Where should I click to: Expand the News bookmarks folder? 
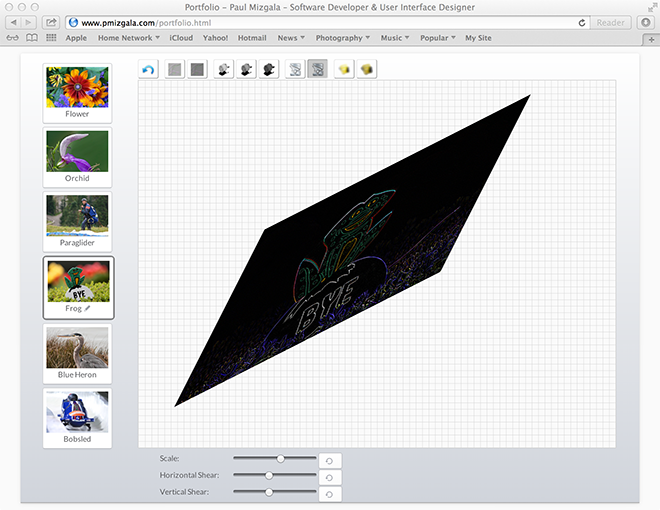click(x=291, y=38)
